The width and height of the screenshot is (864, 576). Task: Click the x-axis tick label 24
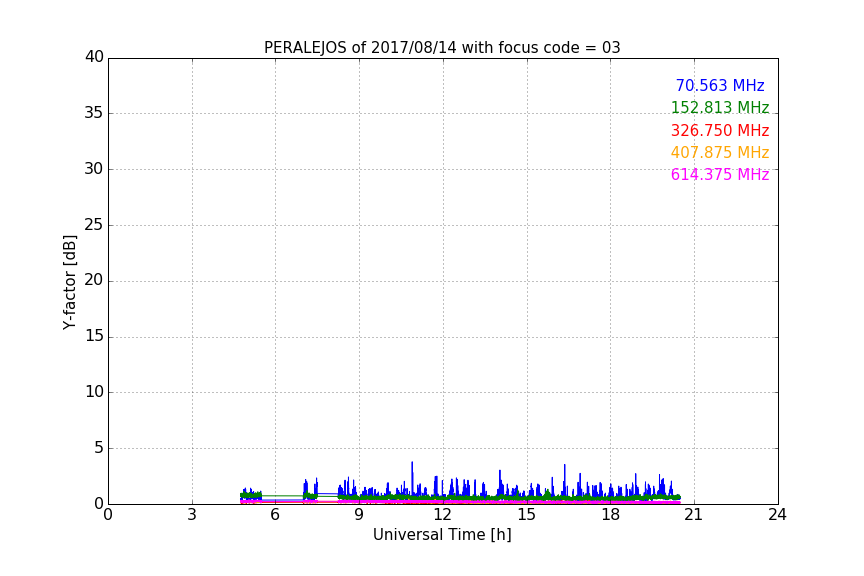pyautogui.click(x=777, y=515)
